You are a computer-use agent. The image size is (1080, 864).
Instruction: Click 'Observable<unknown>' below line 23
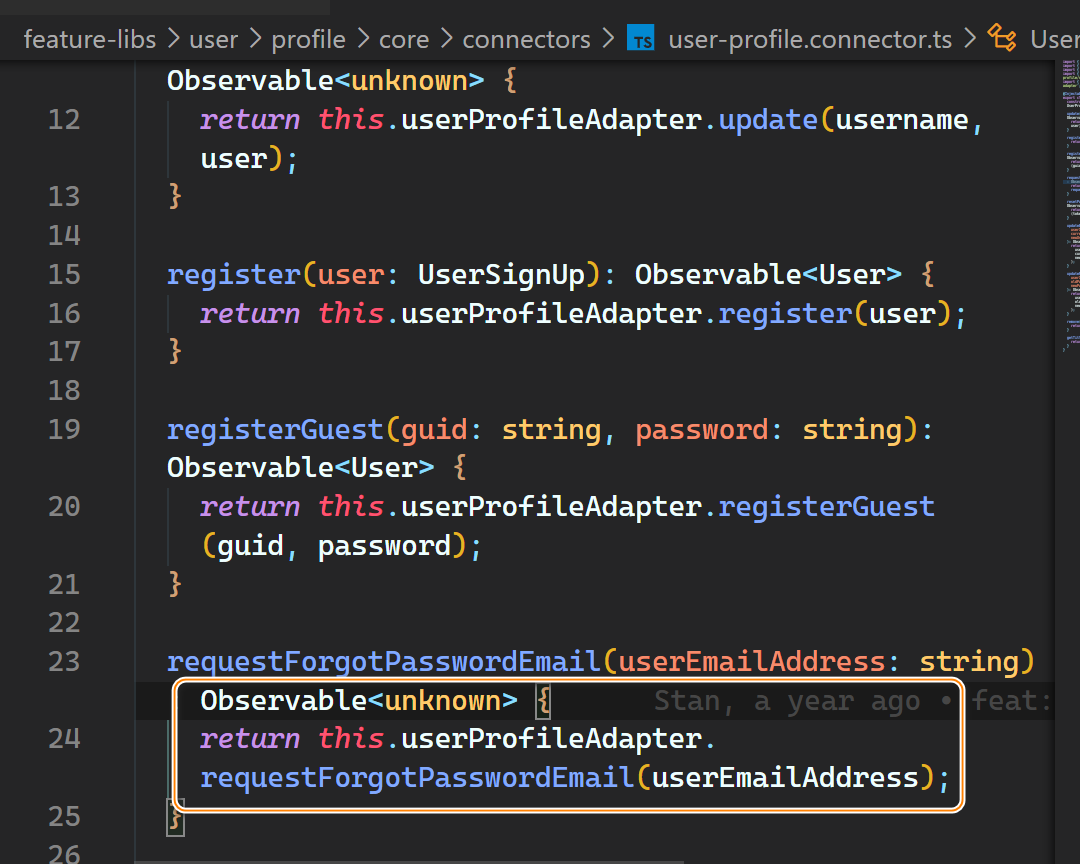tap(359, 701)
